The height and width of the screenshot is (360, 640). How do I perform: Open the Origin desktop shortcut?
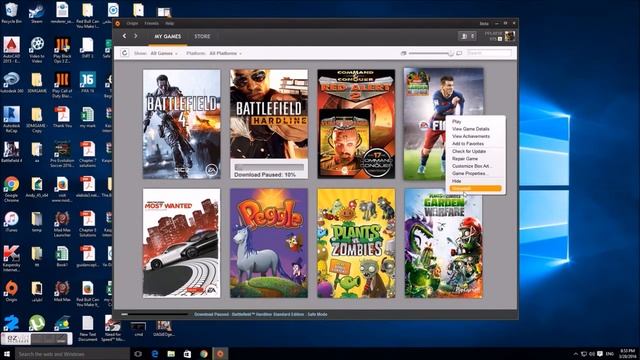click(11, 291)
